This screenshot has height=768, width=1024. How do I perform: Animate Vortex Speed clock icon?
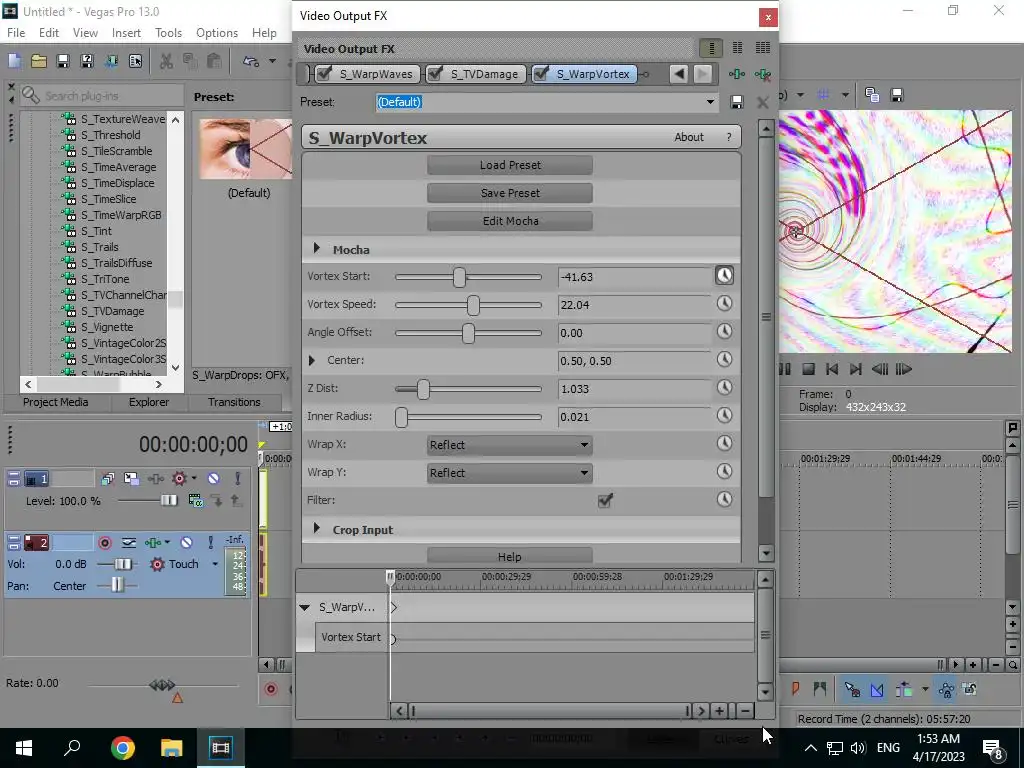[x=724, y=304]
